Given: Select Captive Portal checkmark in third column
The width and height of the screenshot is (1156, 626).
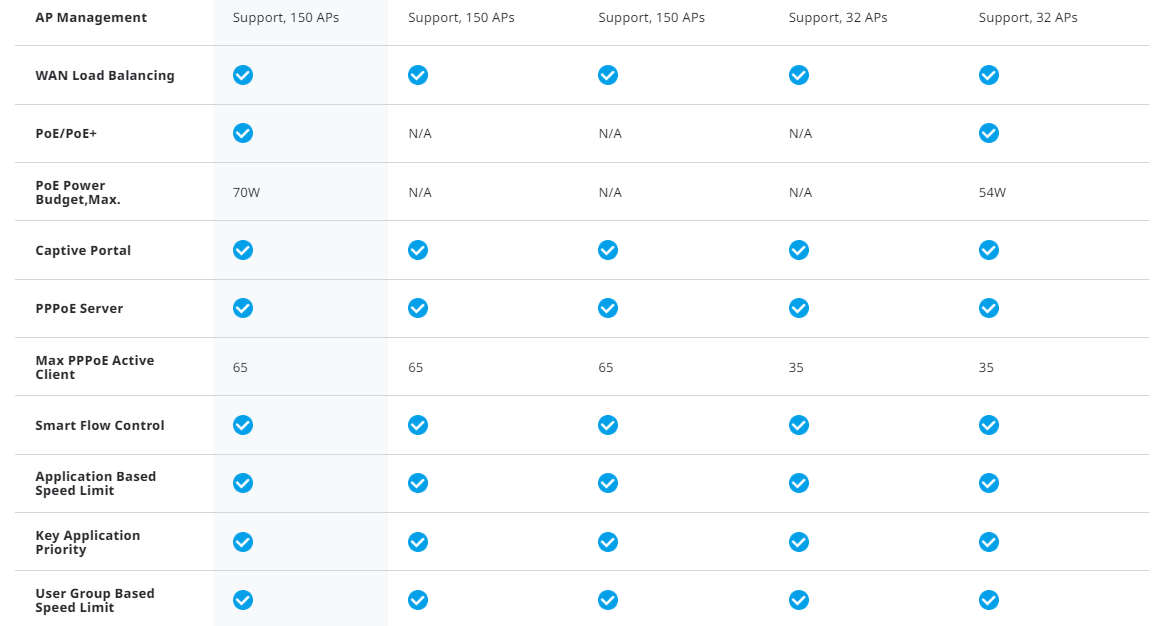Looking at the screenshot, I should 608,250.
